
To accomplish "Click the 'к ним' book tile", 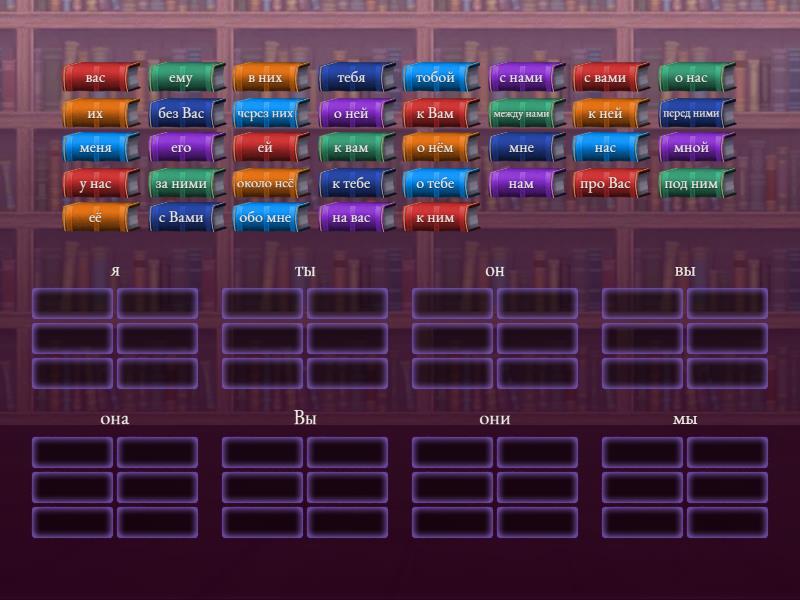I will coord(436,218).
